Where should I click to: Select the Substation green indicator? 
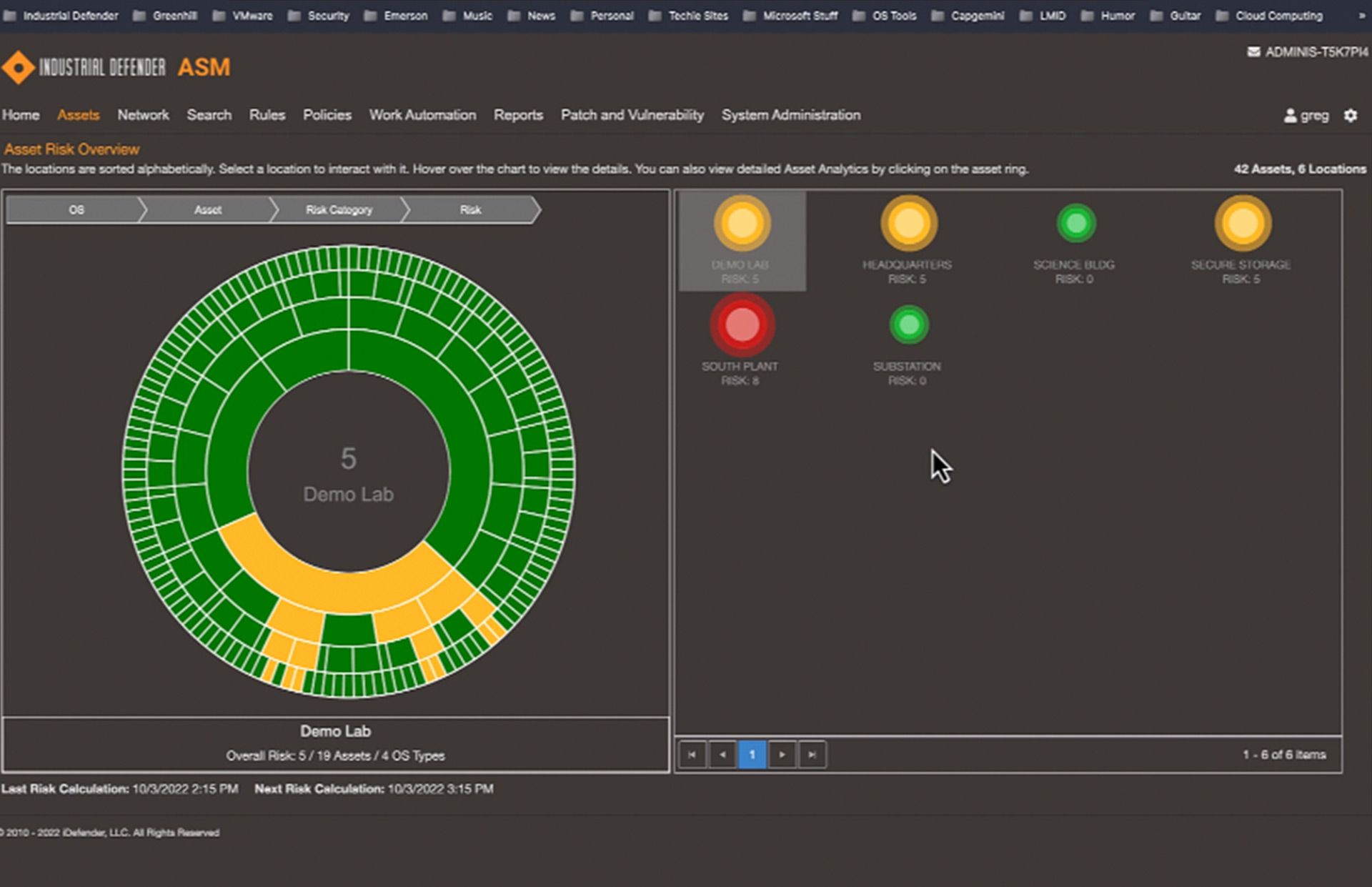coord(908,325)
